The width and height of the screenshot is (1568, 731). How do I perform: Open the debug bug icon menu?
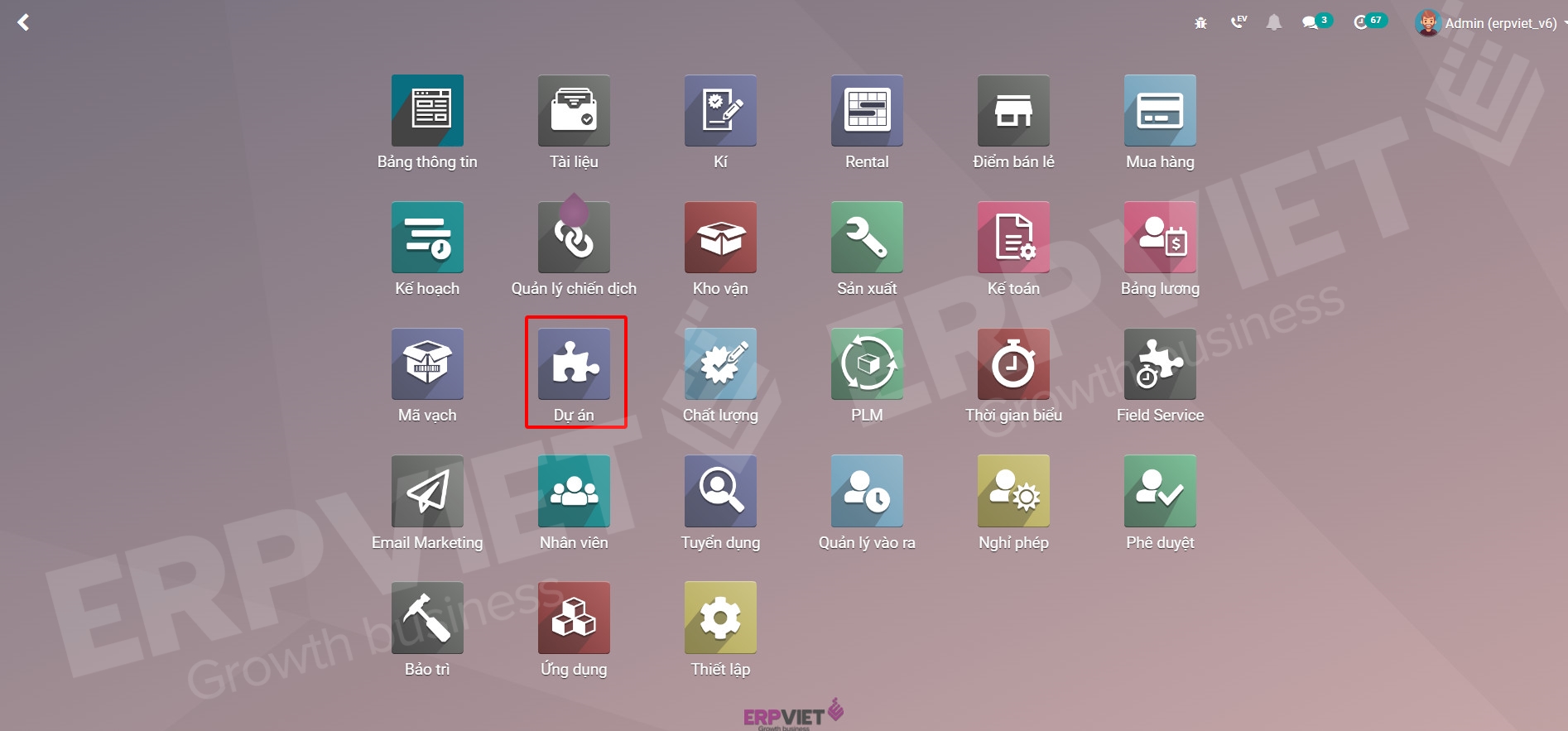pyautogui.click(x=1200, y=23)
